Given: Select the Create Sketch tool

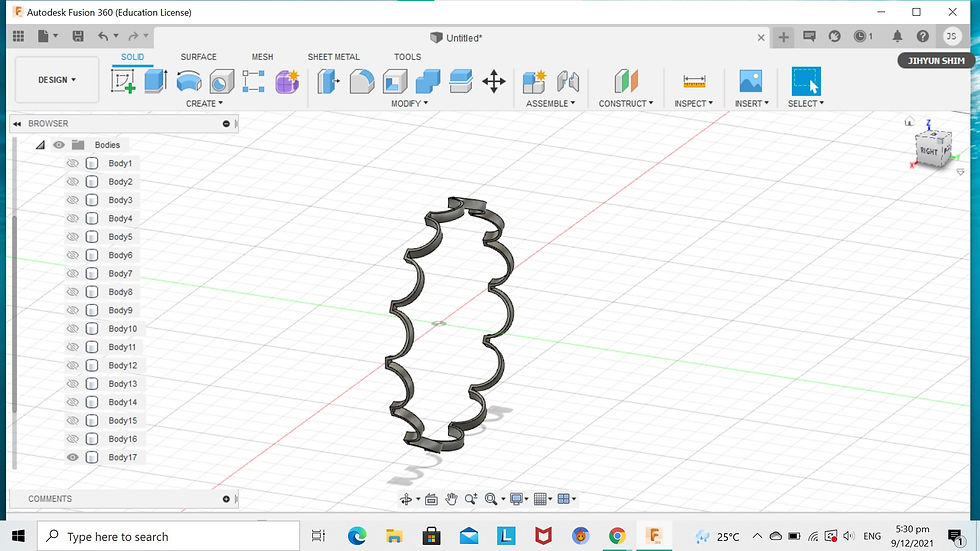Looking at the screenshot, I should coord(123,81).
